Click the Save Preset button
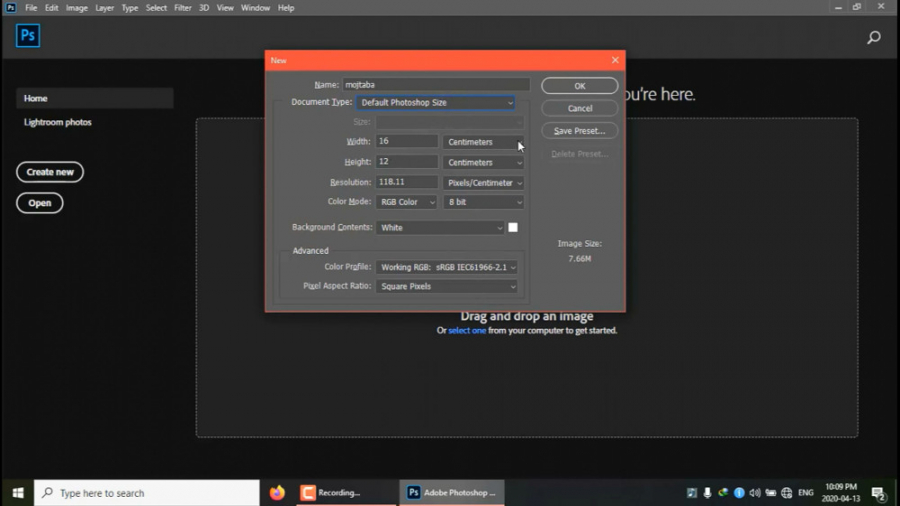This screenshot has width=900, height=506. (x=580, y=131)
